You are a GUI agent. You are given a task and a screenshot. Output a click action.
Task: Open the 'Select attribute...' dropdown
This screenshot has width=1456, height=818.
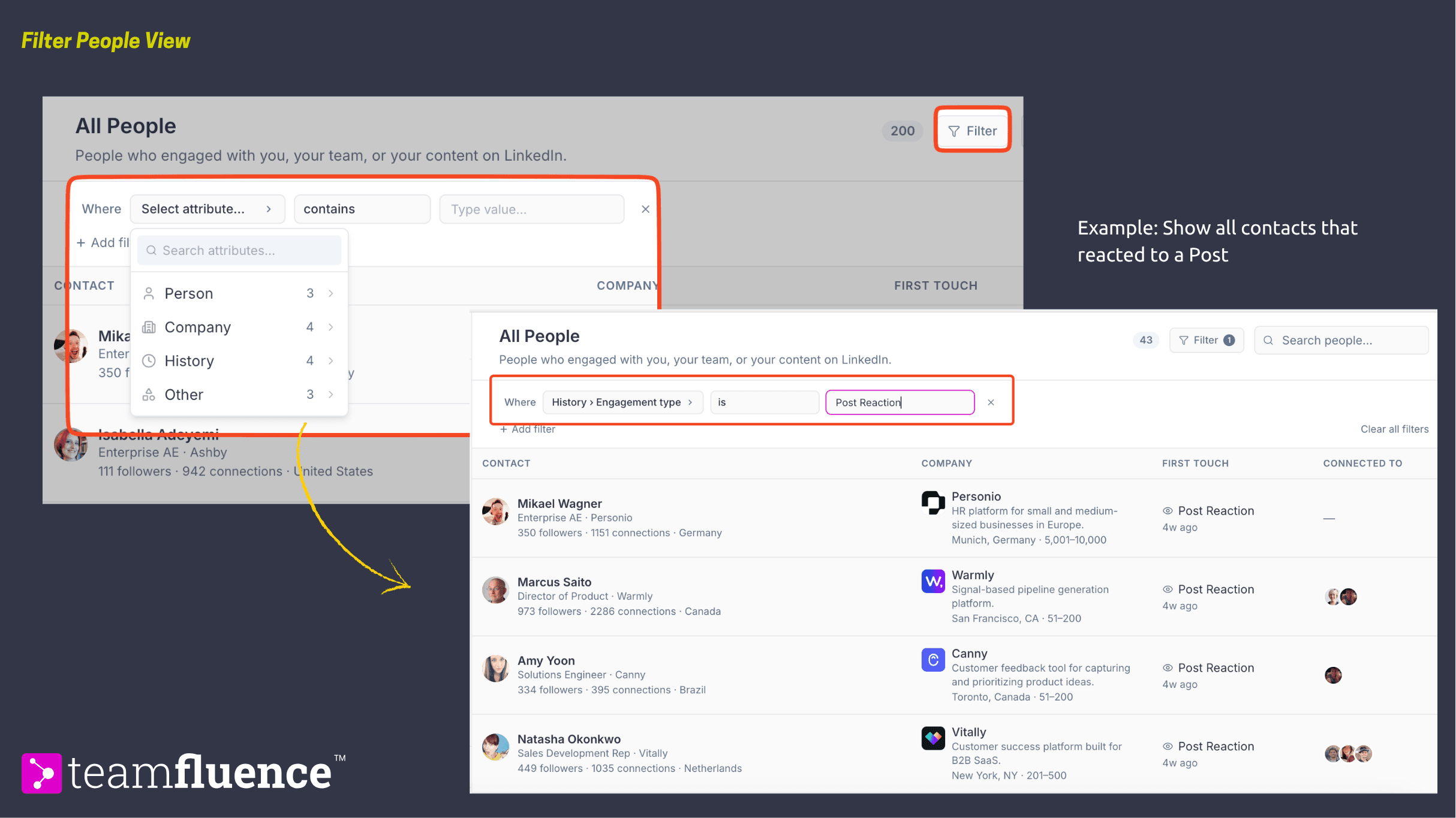[207, 209]
